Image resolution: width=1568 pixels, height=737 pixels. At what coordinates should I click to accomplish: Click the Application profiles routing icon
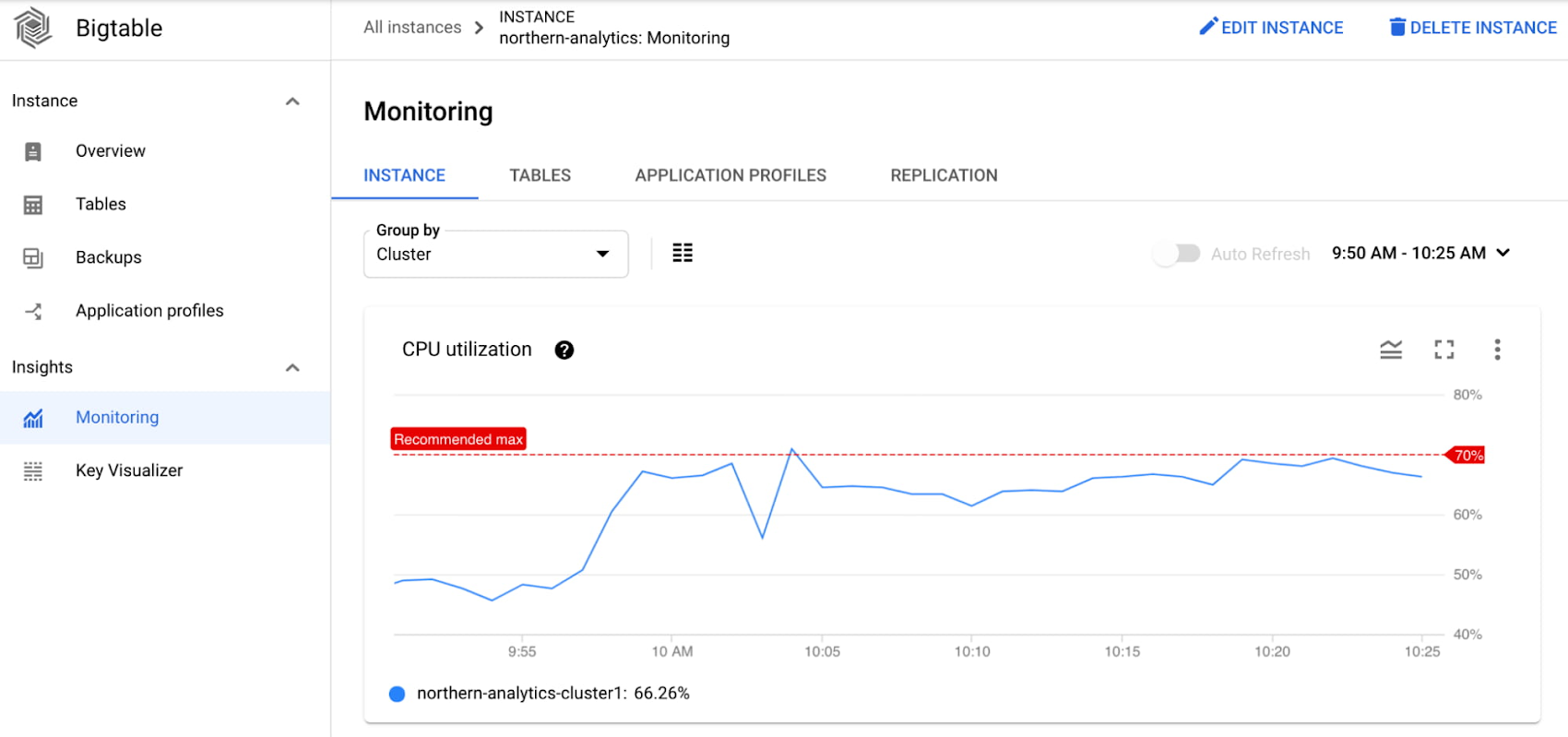(33, 311)
